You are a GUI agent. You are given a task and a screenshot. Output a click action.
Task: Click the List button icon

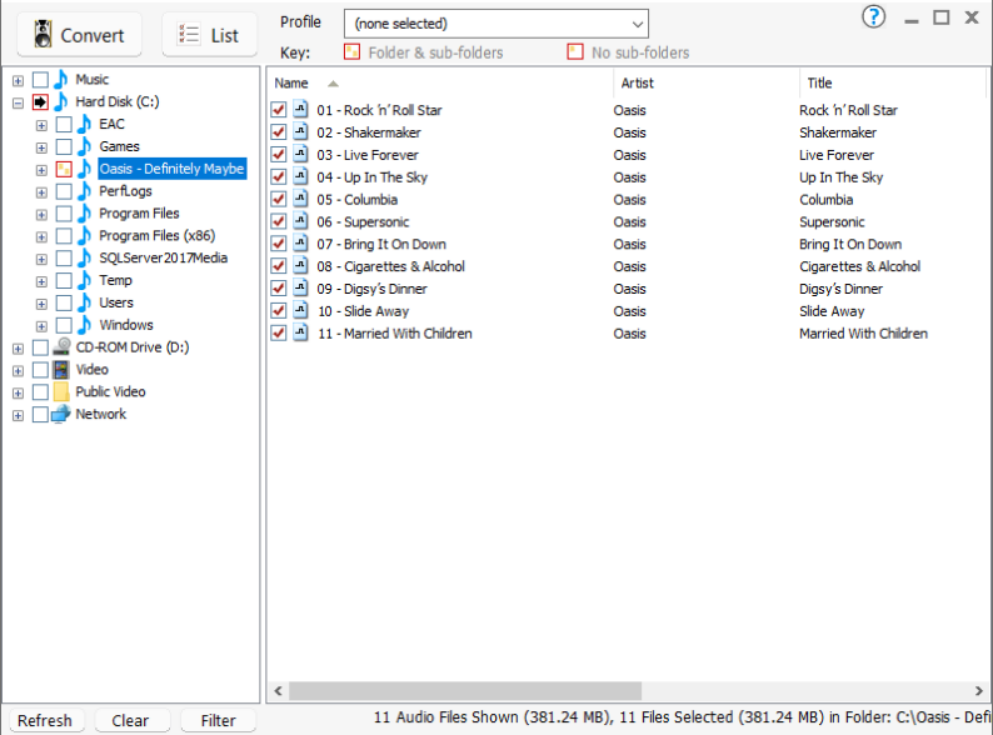(x=187, y=33)
